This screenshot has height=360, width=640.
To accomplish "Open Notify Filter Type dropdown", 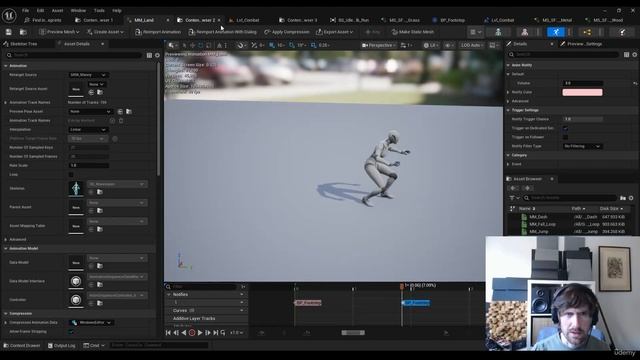I will point(582,146).
